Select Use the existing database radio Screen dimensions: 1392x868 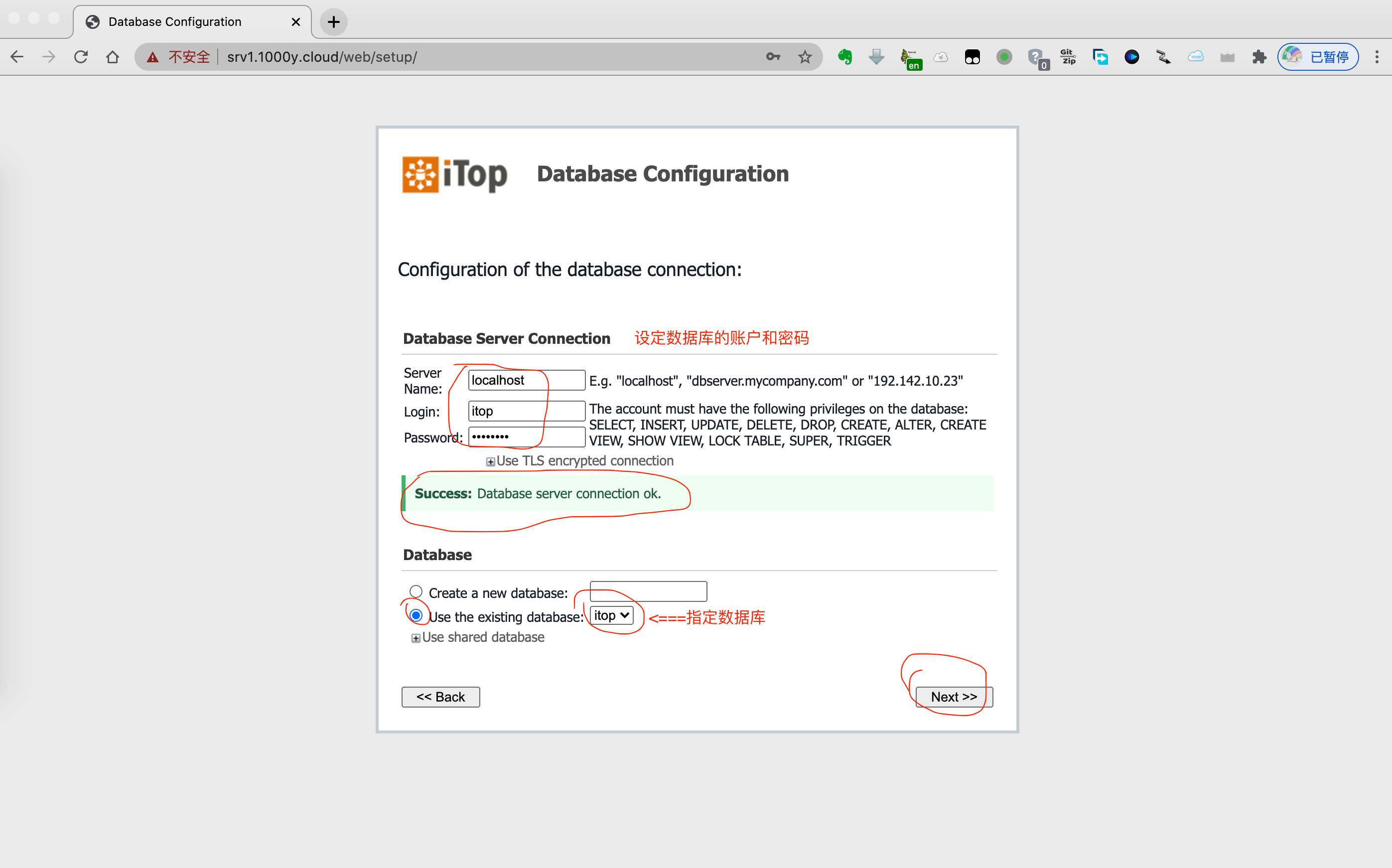(416, 615)
